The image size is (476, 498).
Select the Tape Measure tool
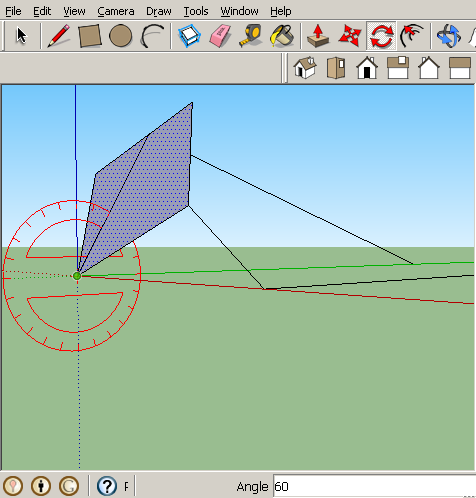[x=251, y=36]
